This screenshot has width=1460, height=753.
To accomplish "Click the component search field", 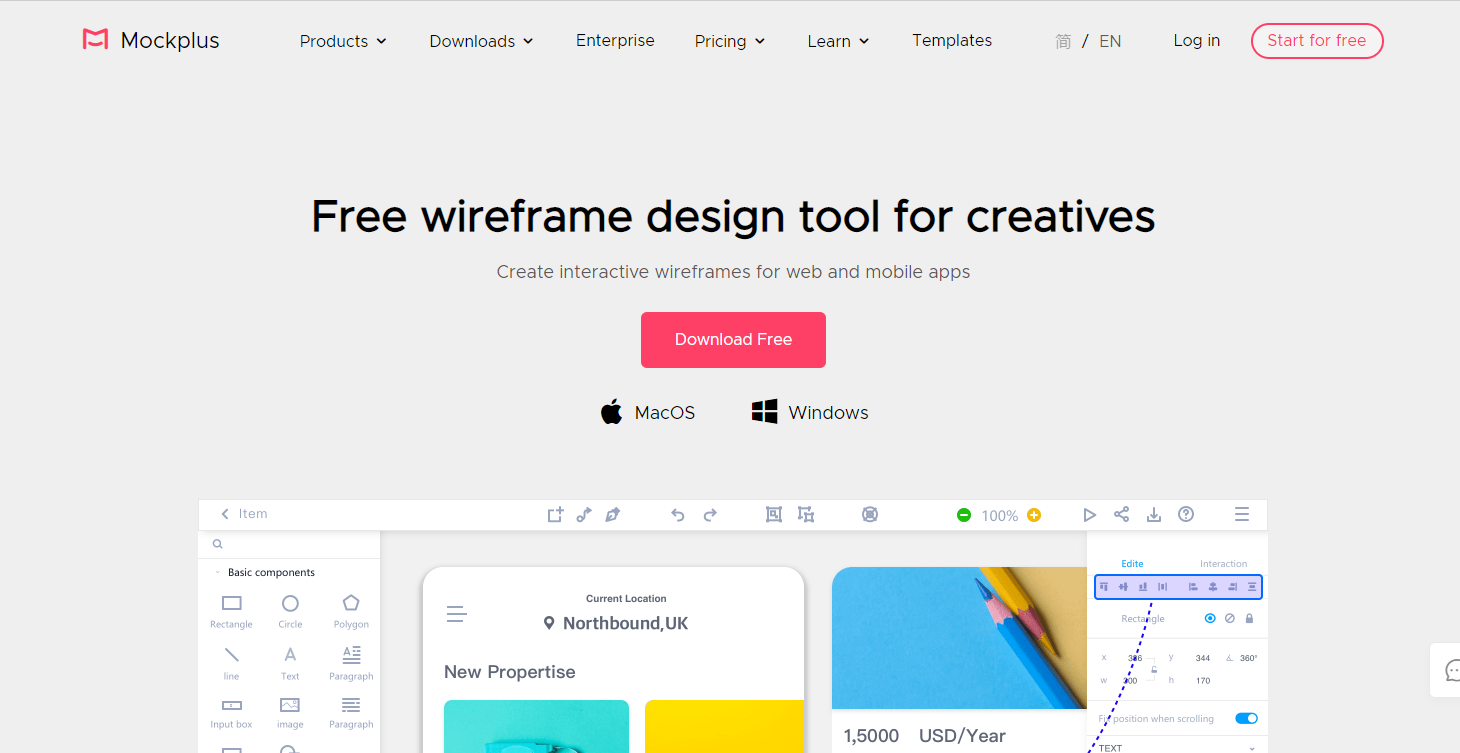I will pyautogui.click(x=289, y=544).
